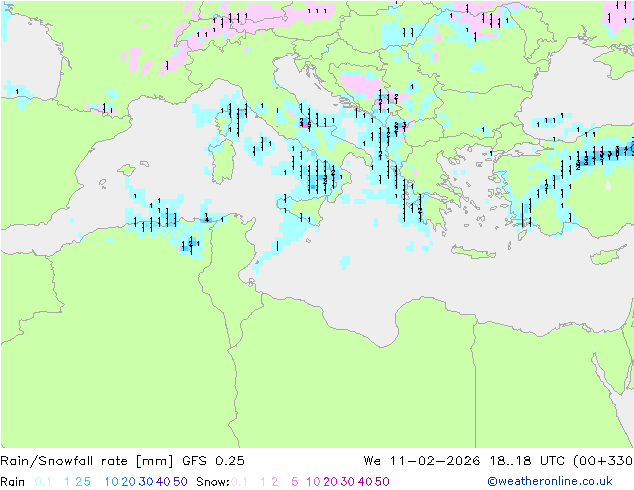Click the island of Corsica on the map
This screenshot has height=490, width=634.
click(x=225, y=122)
